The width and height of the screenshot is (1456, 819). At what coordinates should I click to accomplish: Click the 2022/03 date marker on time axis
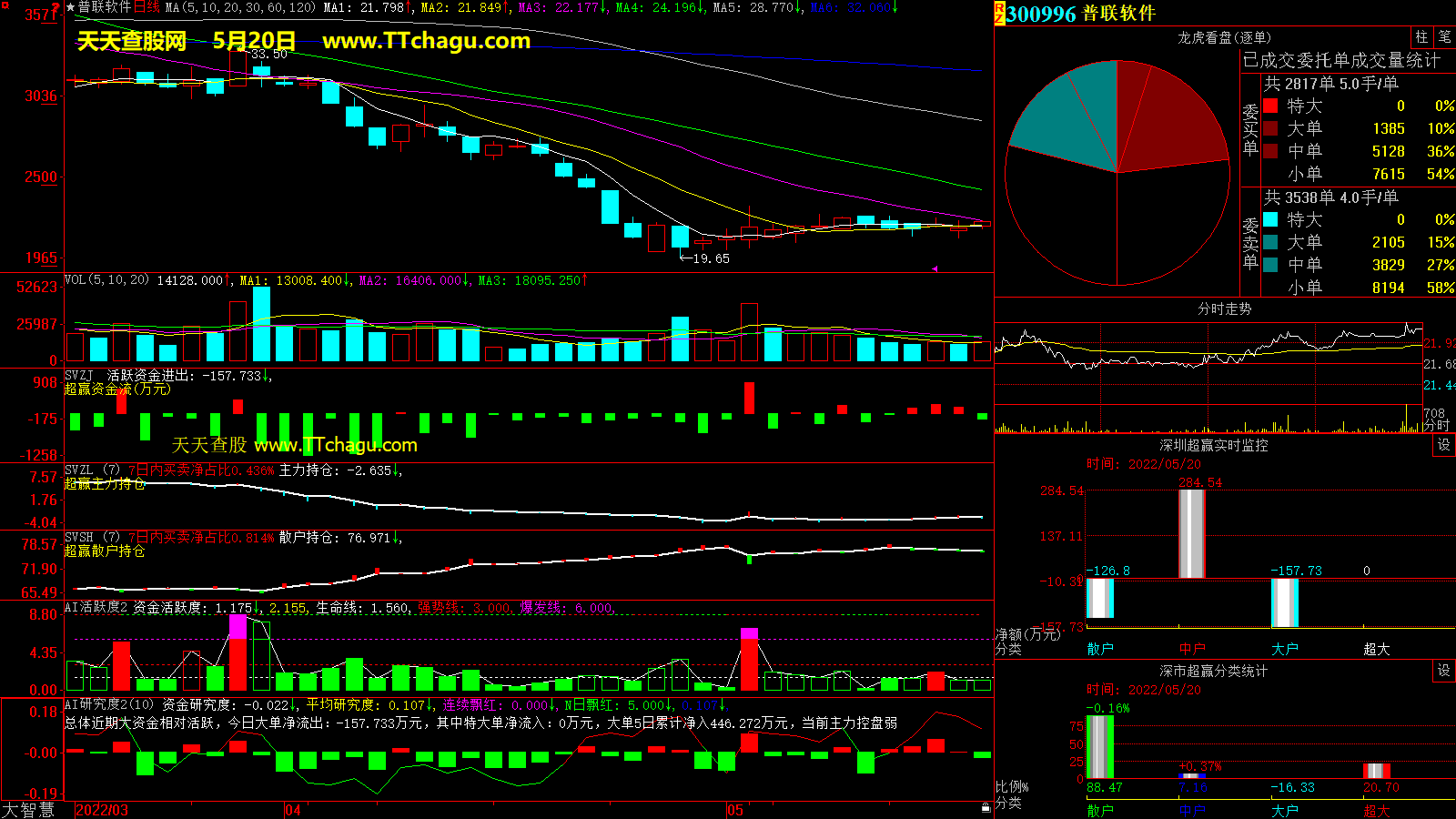click(101, 810)
